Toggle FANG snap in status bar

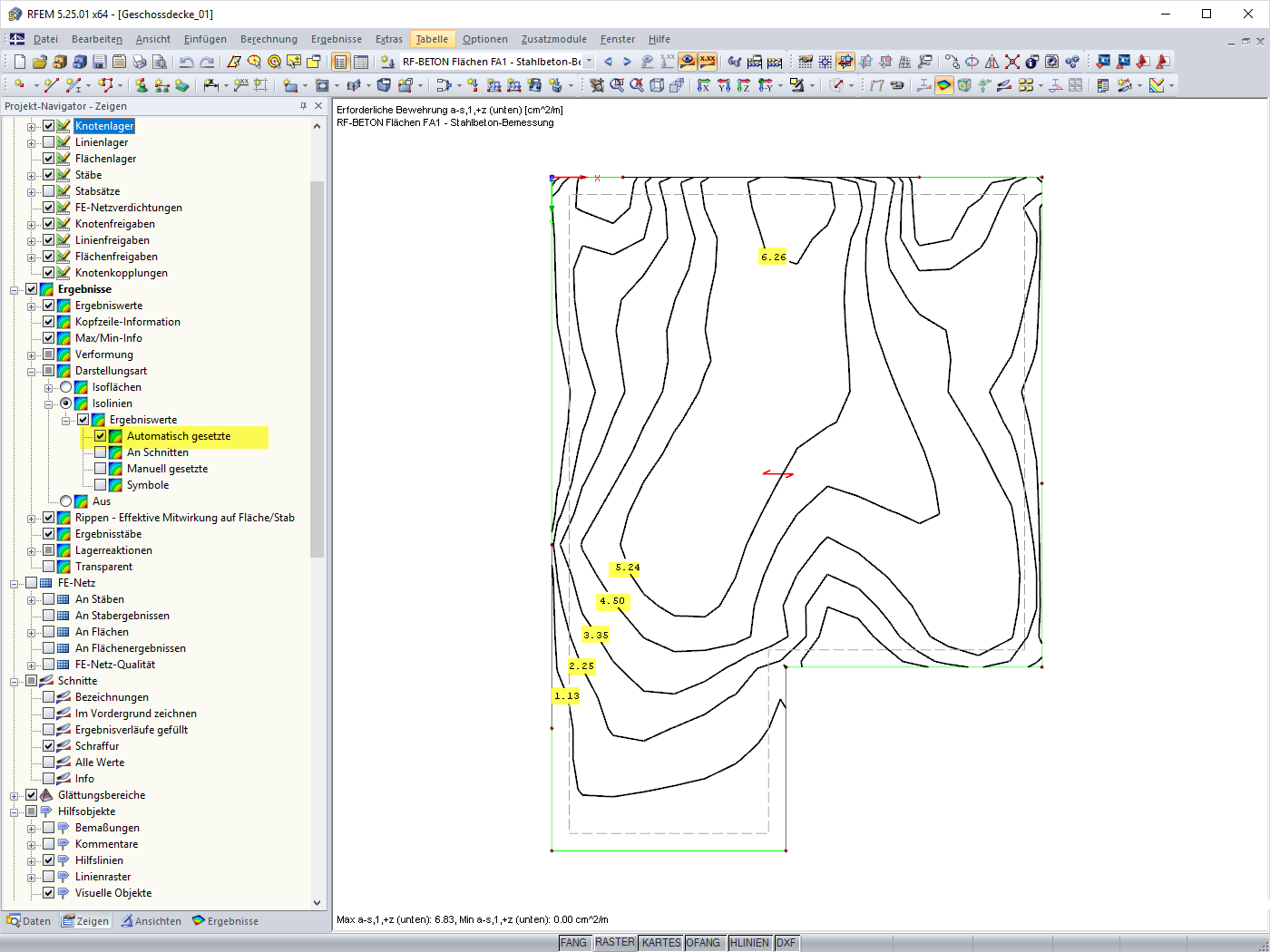(573, 943)
